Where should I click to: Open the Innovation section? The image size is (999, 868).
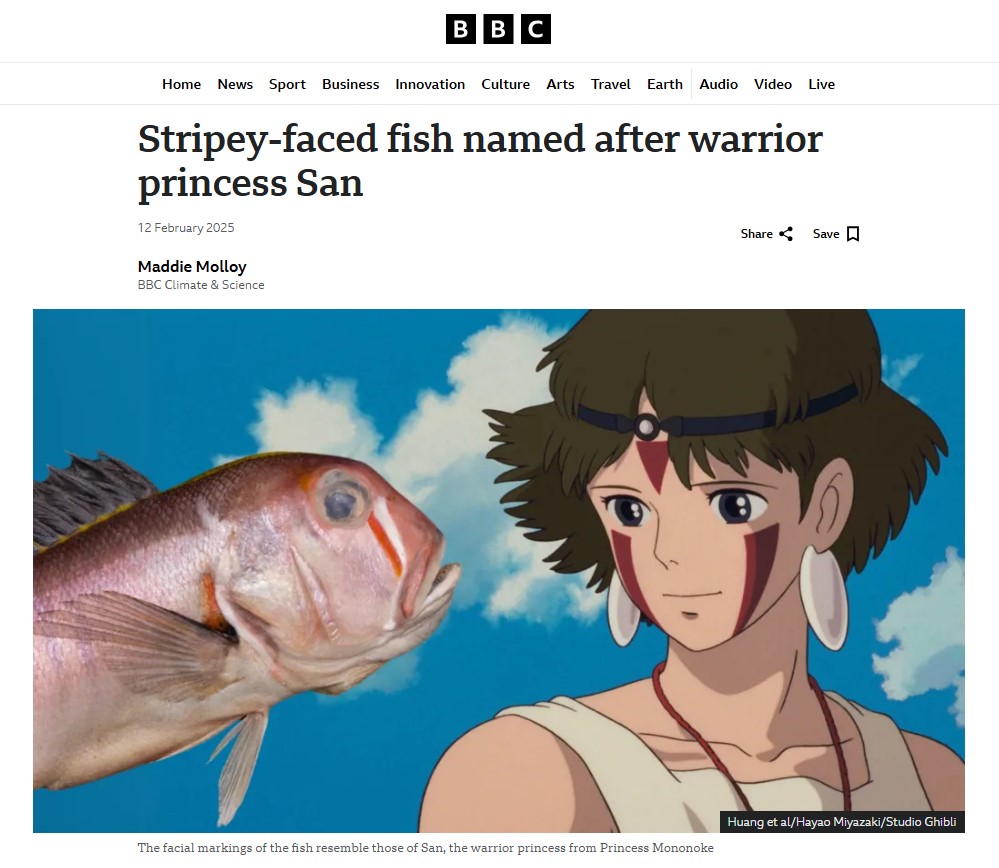click(430, 84)
